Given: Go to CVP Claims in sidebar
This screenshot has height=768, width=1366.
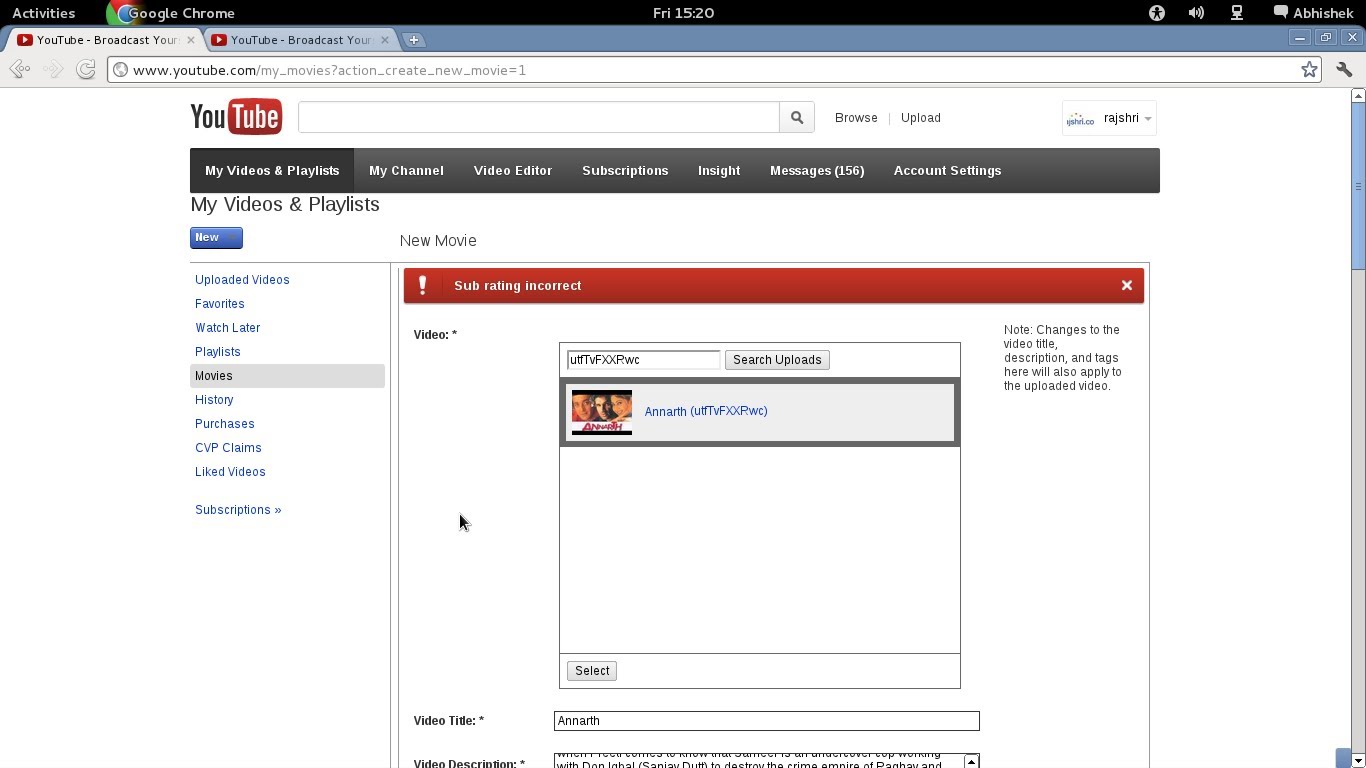Looking at the screenshot, I should tap(228, 448).
